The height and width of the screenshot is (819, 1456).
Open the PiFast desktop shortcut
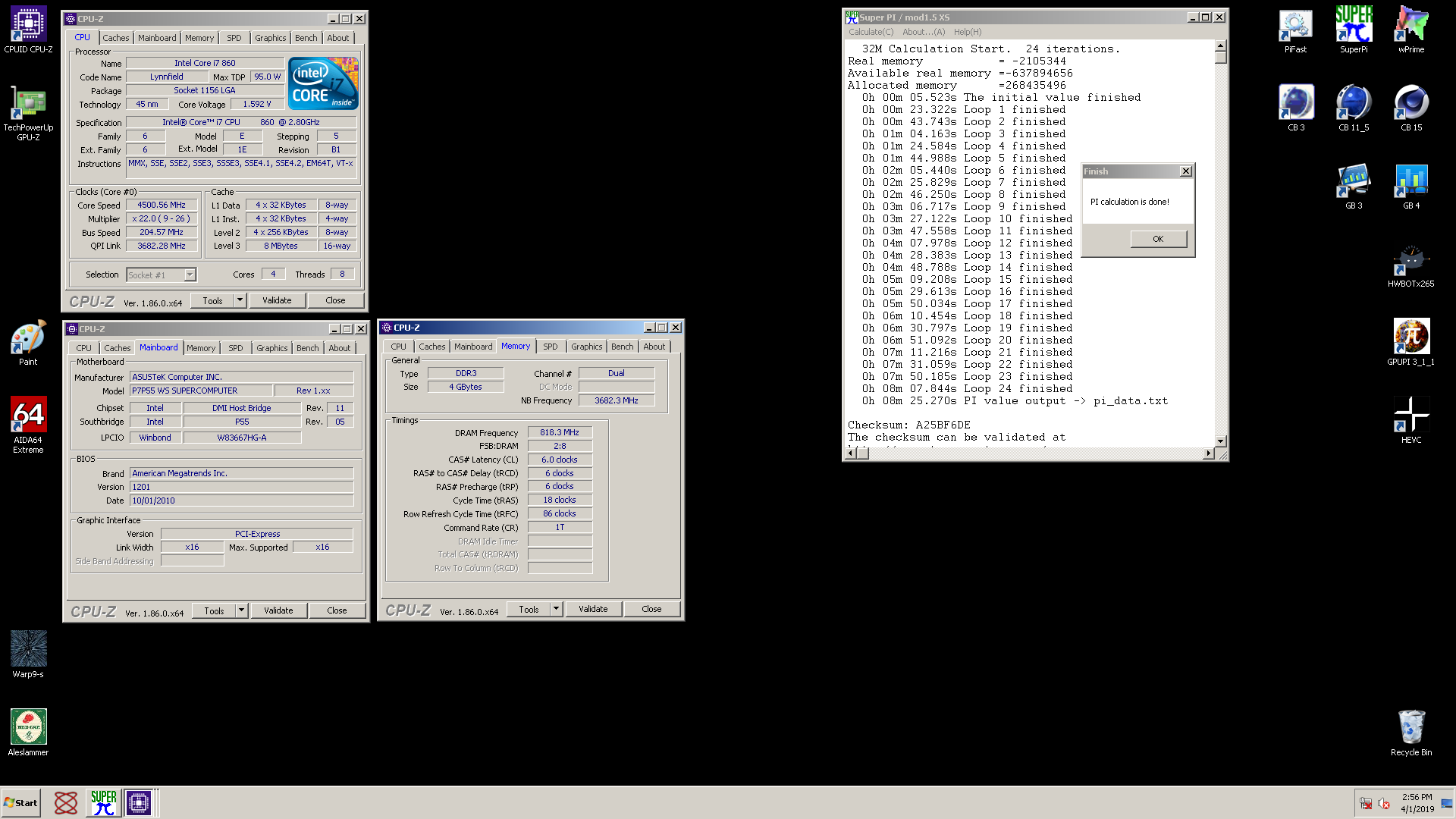pyautogui.click(x=1295, y=31)
